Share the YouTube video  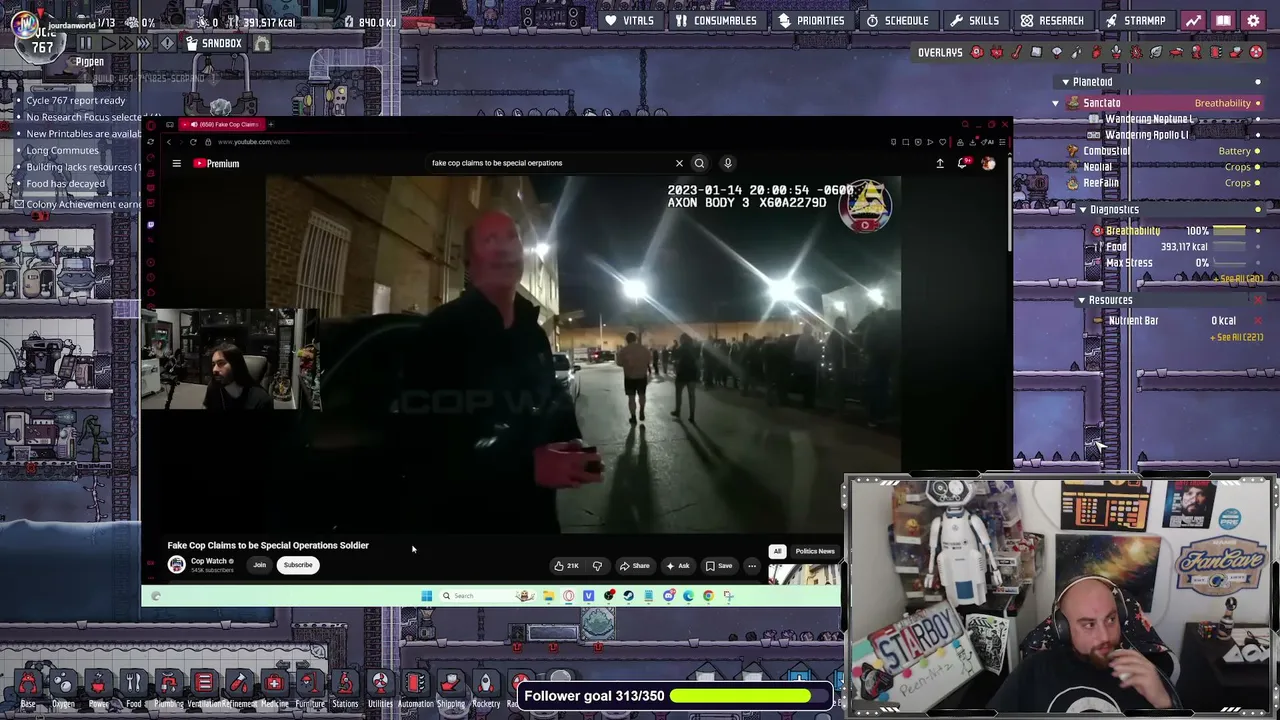pyautogui.click(x=634, y=566)
